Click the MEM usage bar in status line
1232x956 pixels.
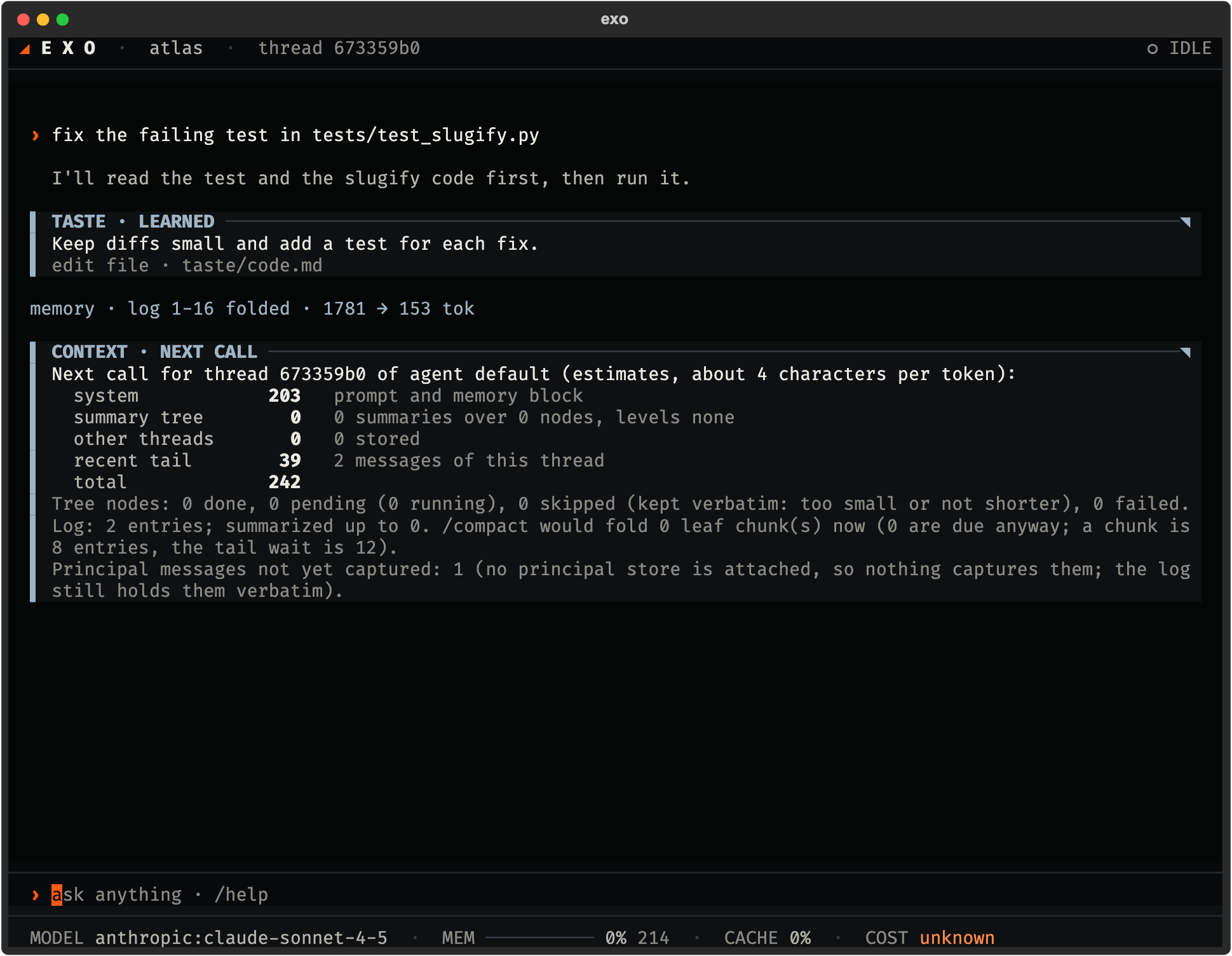click(539, 938)
